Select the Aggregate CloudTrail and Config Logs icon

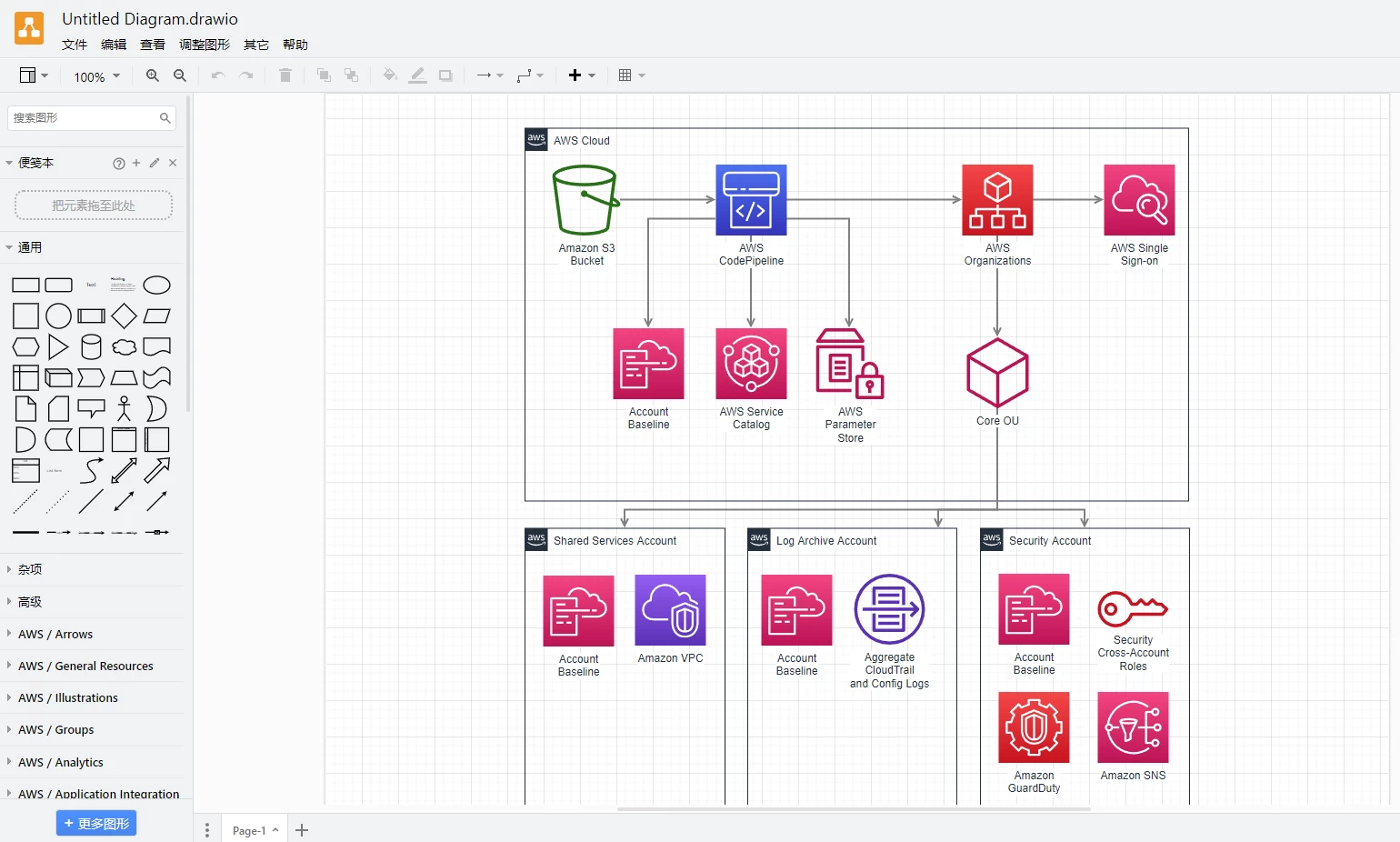tap(889, 609)
